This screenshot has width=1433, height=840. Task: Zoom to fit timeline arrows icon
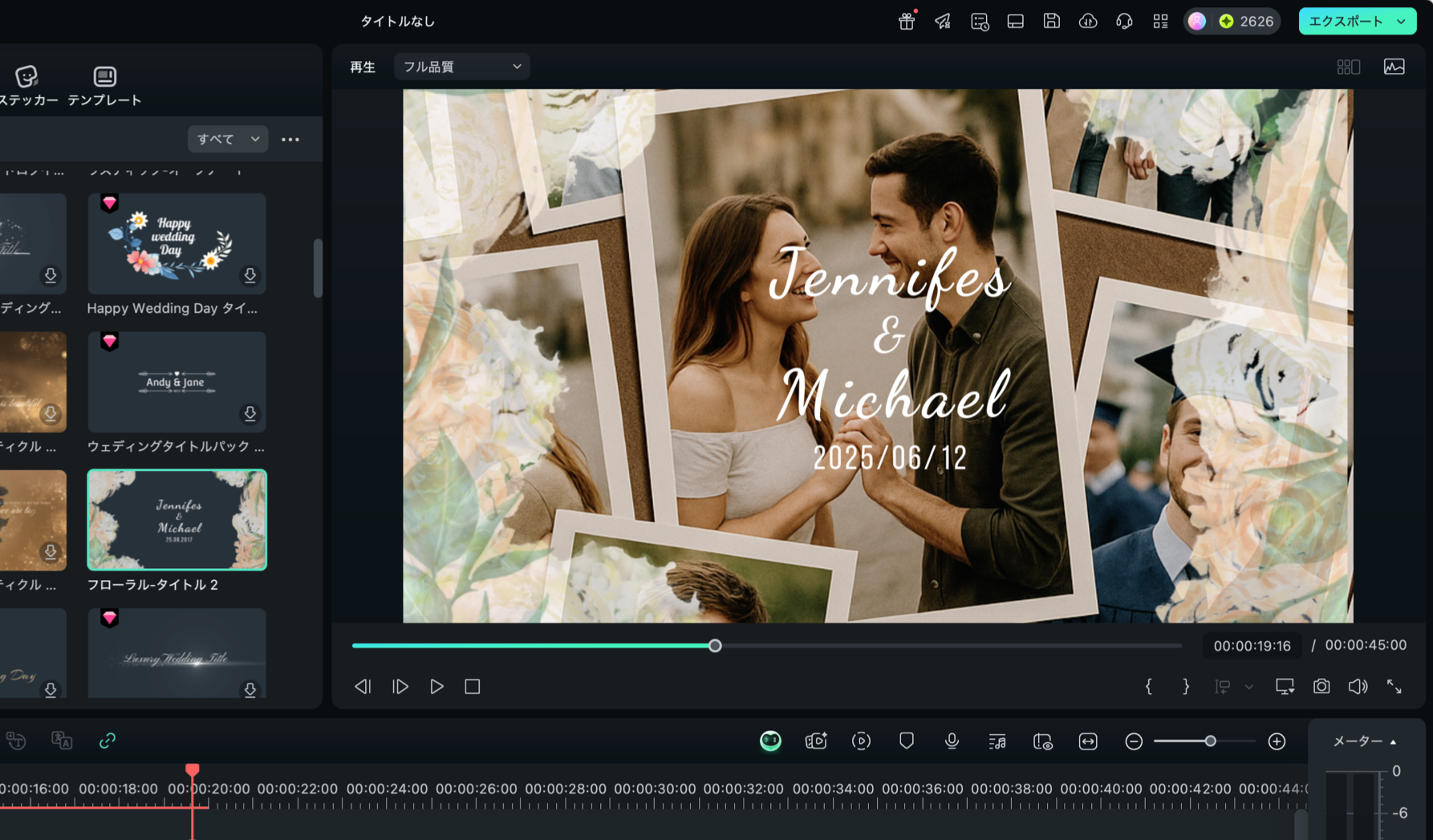point(1088,741)
